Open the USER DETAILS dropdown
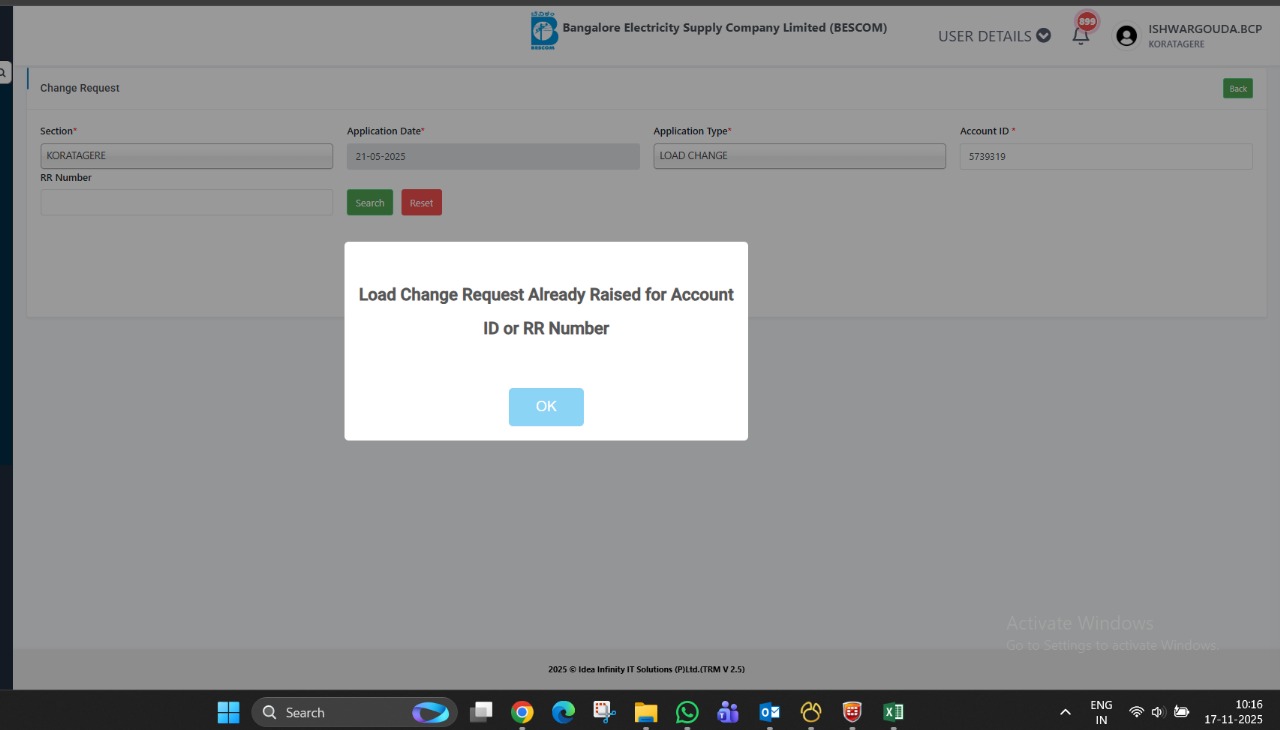 pyautogui.click(x=994, y=36)
